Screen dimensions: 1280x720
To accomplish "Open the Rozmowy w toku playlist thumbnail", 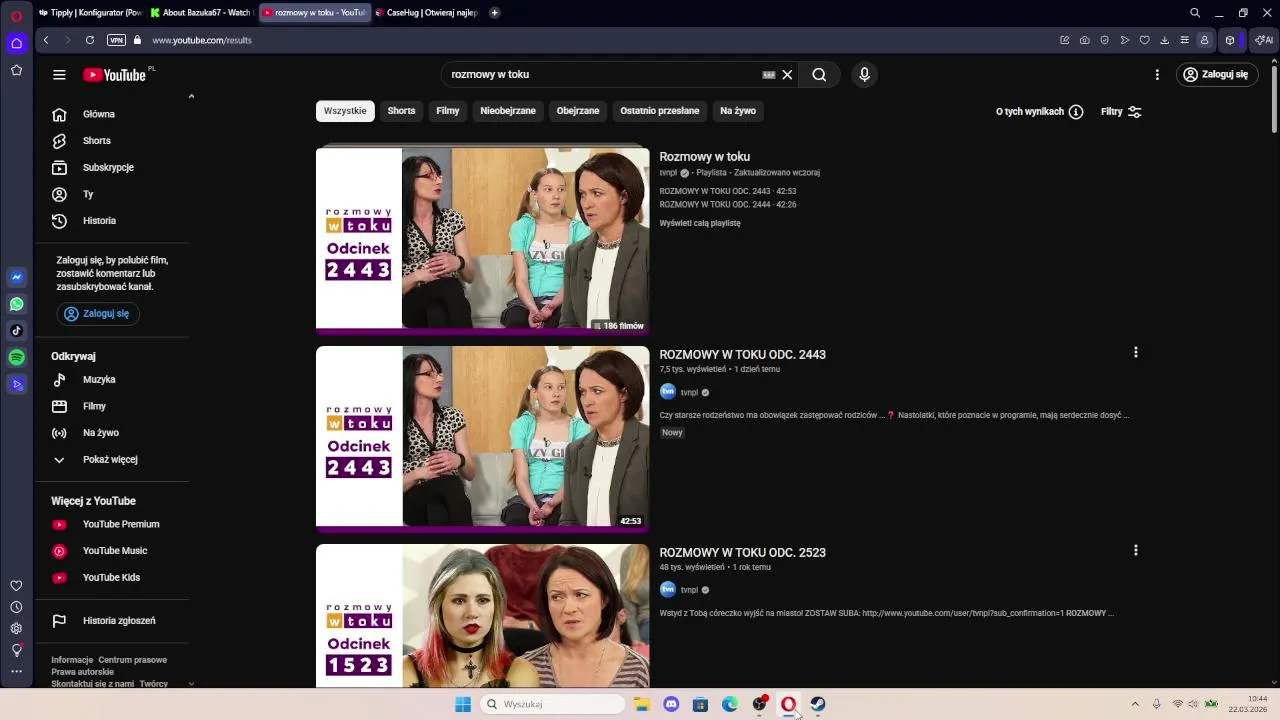I will pyautogui.click(x=482, y=240).
